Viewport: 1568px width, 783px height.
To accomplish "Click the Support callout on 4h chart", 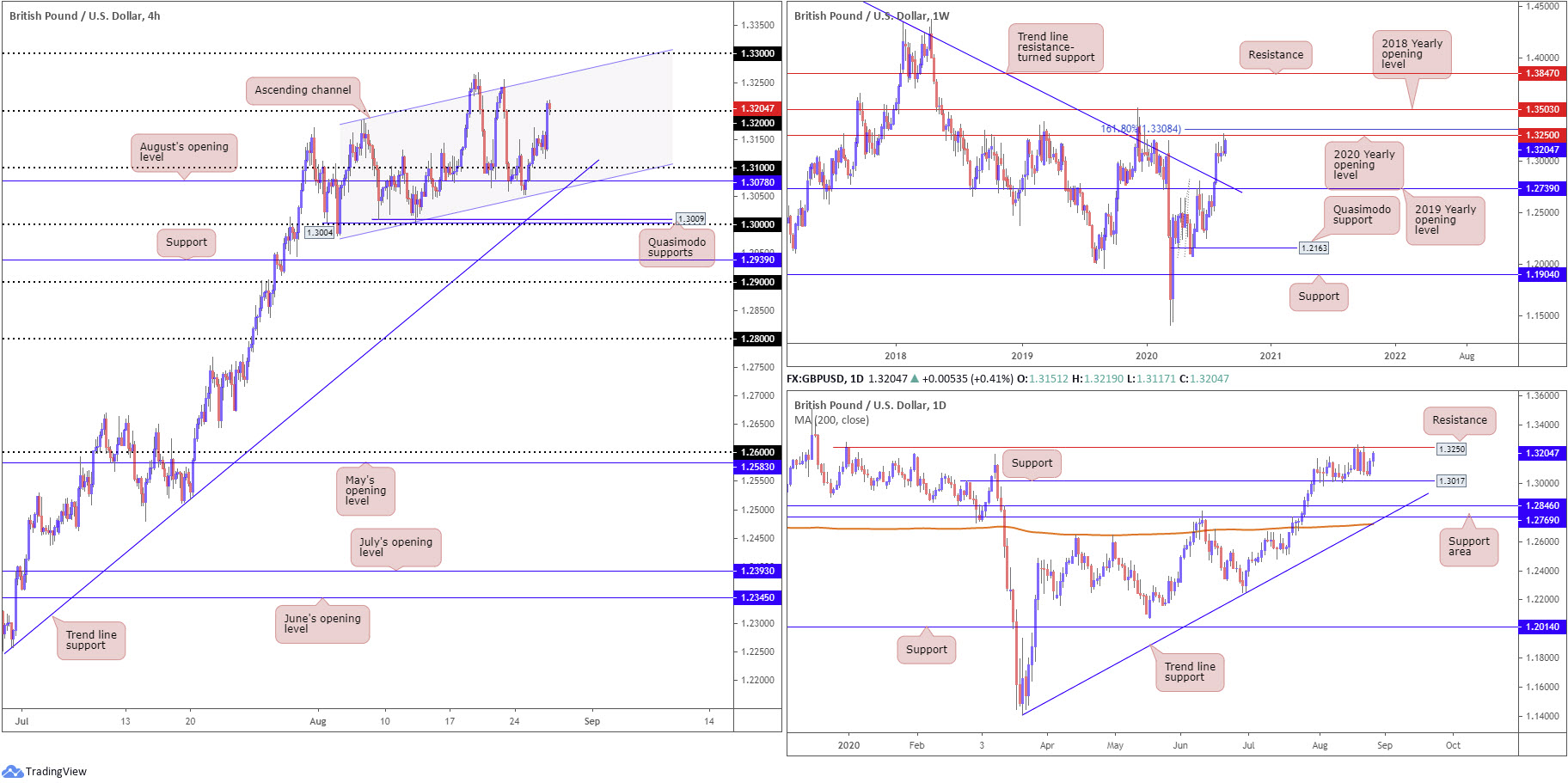I will click(187, 242).
